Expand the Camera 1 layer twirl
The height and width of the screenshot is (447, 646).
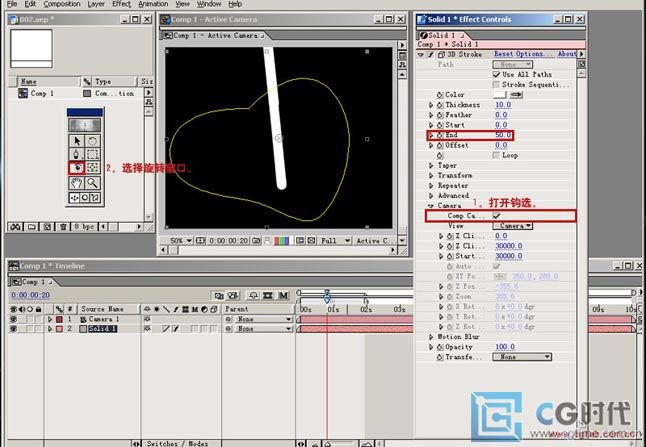(x=50, y=319)
